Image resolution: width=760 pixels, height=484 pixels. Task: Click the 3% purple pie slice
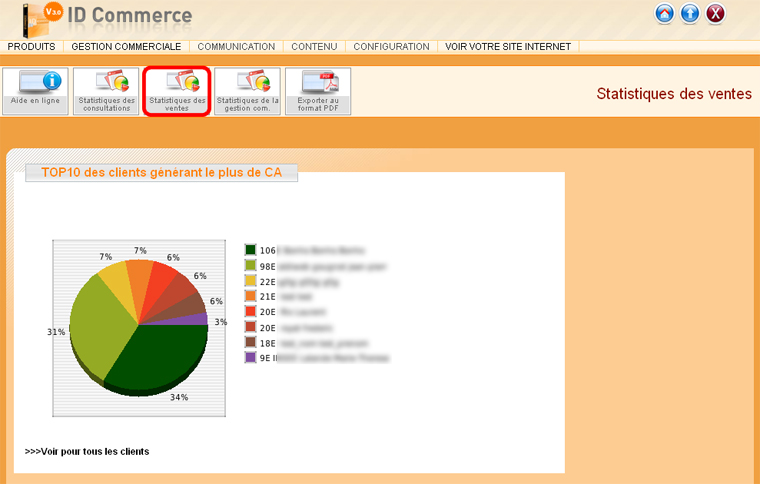tap(194, 319)
